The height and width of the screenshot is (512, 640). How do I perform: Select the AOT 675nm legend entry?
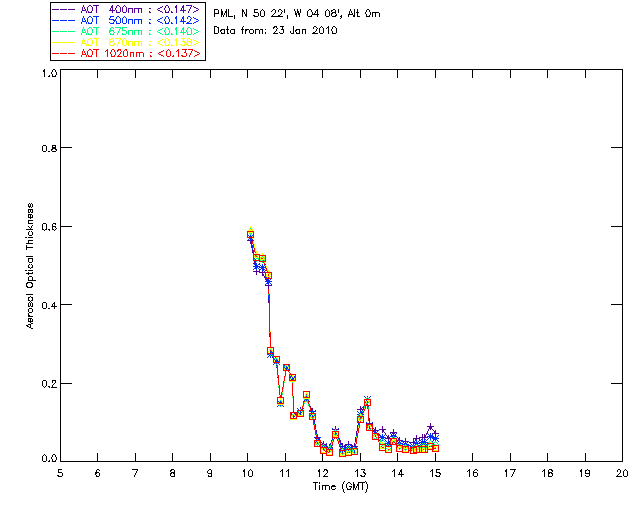[127, 31]
